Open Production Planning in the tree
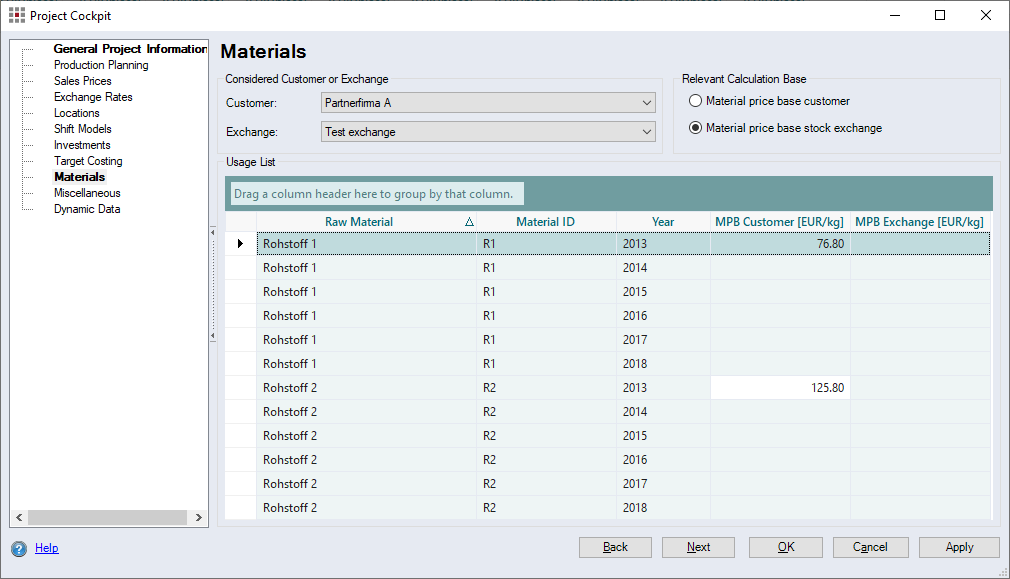The image size is (1010, 579). pyautogui.click(x=101, y=65)
